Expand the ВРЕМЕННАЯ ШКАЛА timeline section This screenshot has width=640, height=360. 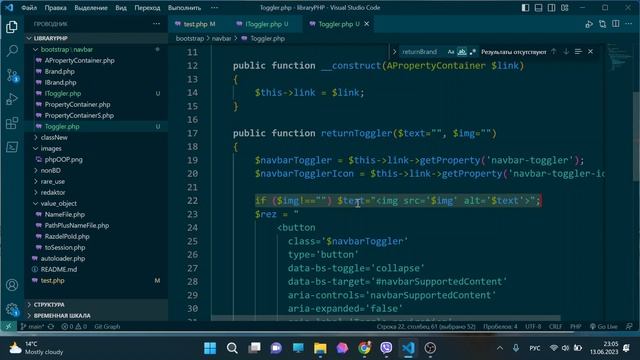(96, 316)
